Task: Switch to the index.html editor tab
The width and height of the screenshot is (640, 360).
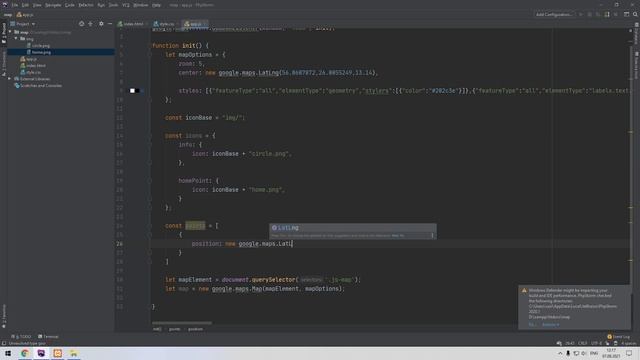Action: point(131,24)
